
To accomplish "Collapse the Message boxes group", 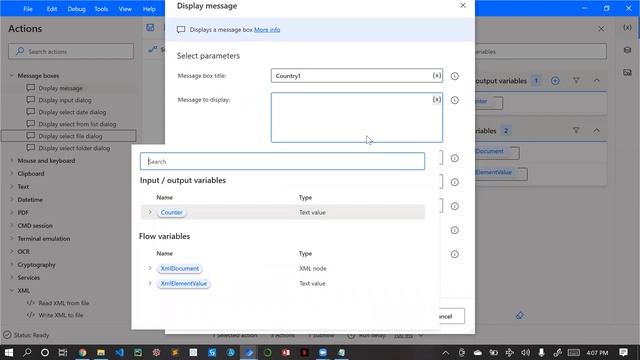I will pos(12,76).
